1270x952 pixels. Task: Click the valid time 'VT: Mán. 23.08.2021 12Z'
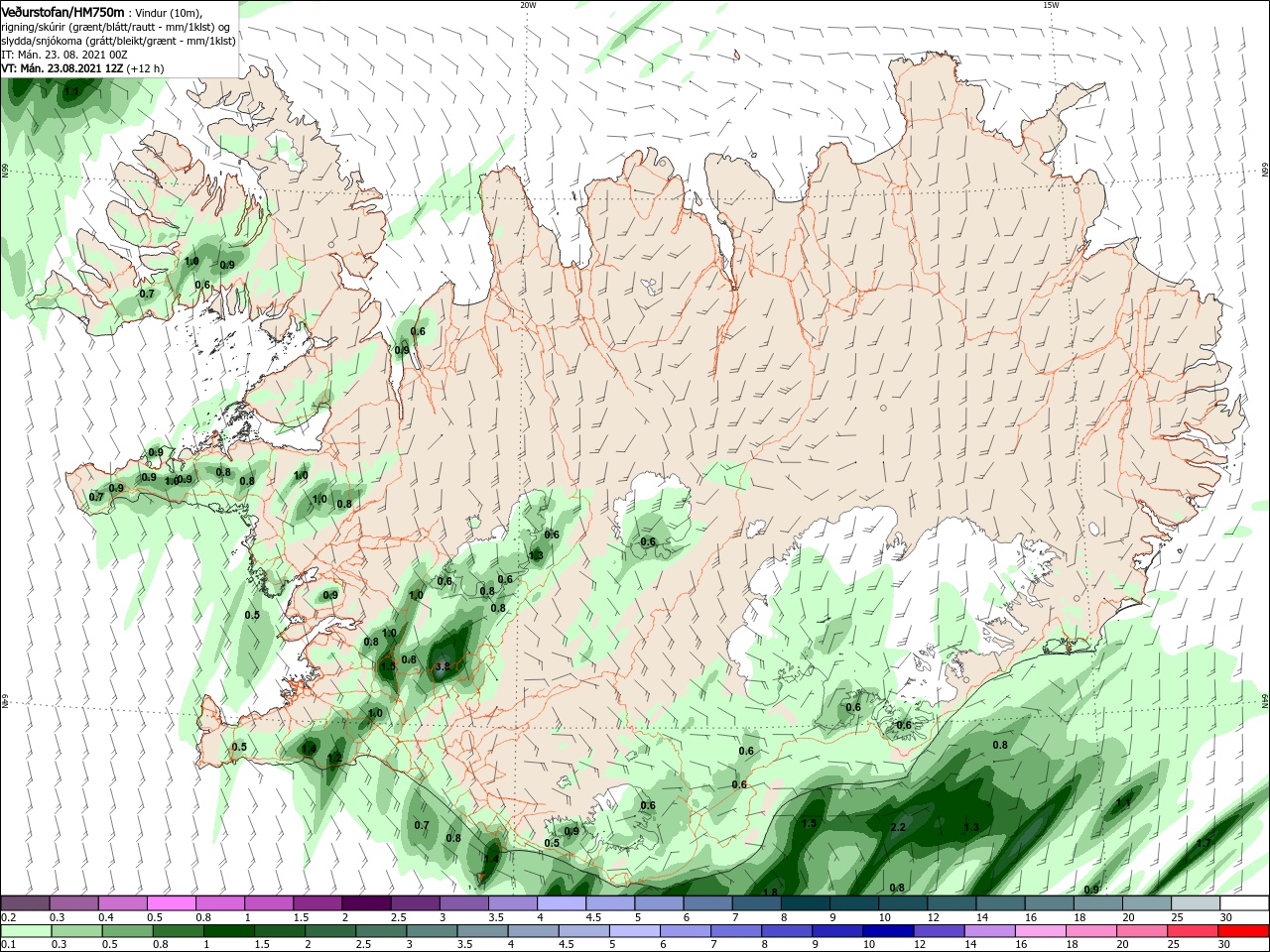click(x=63, y=68)
